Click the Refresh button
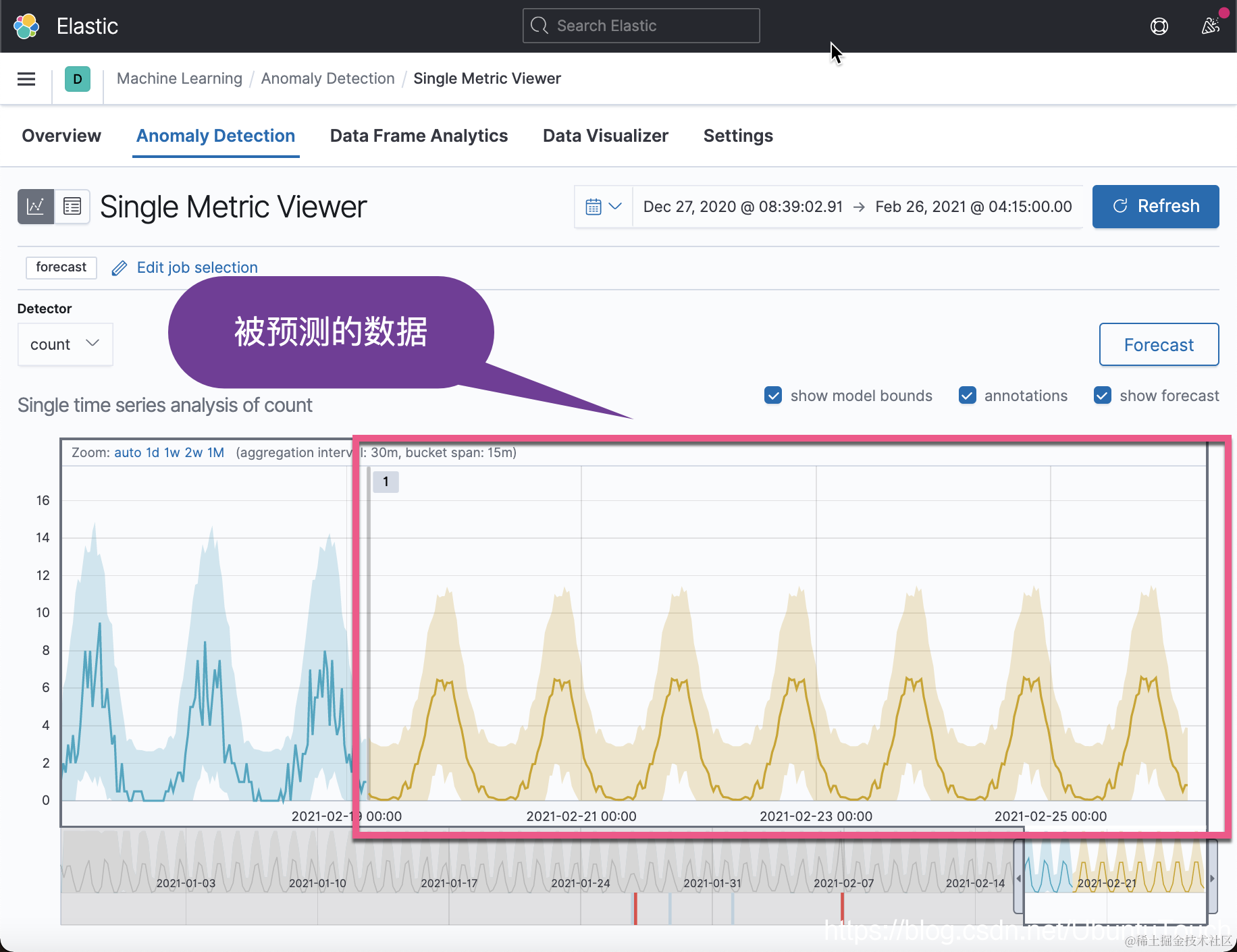Image resolution: width=1237 pixels, height=952 pixels. pyautogui.click(x=1155, y=207)
